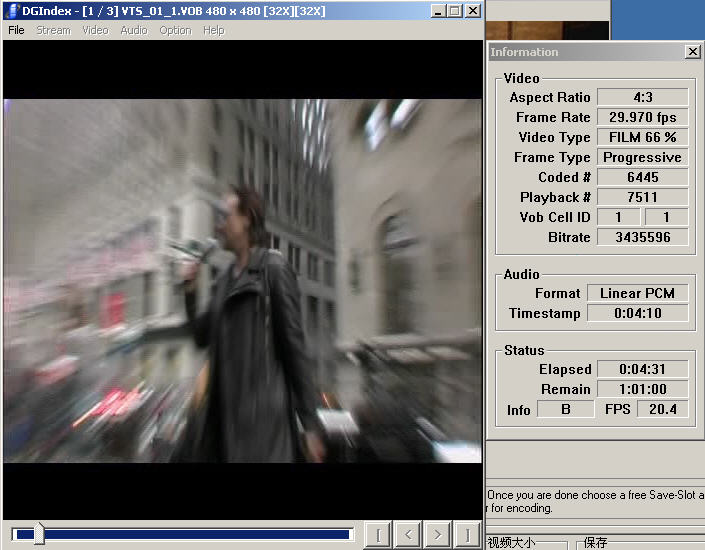The width and height of the screenshot is (705, 550).
Task: Click the mark-out ']' button
Action: 467,534
